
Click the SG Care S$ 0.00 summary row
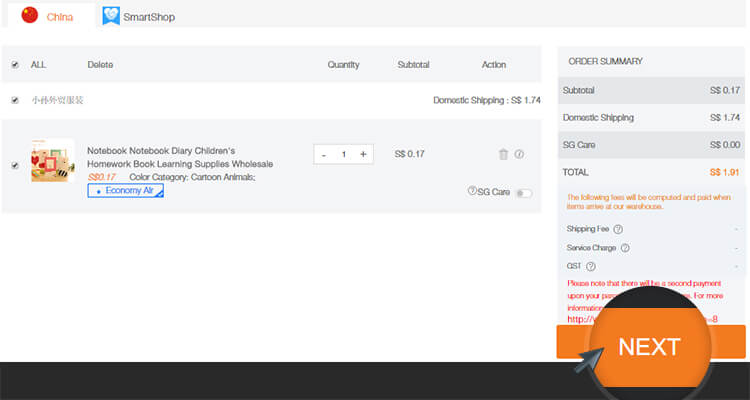pos(651,144)
